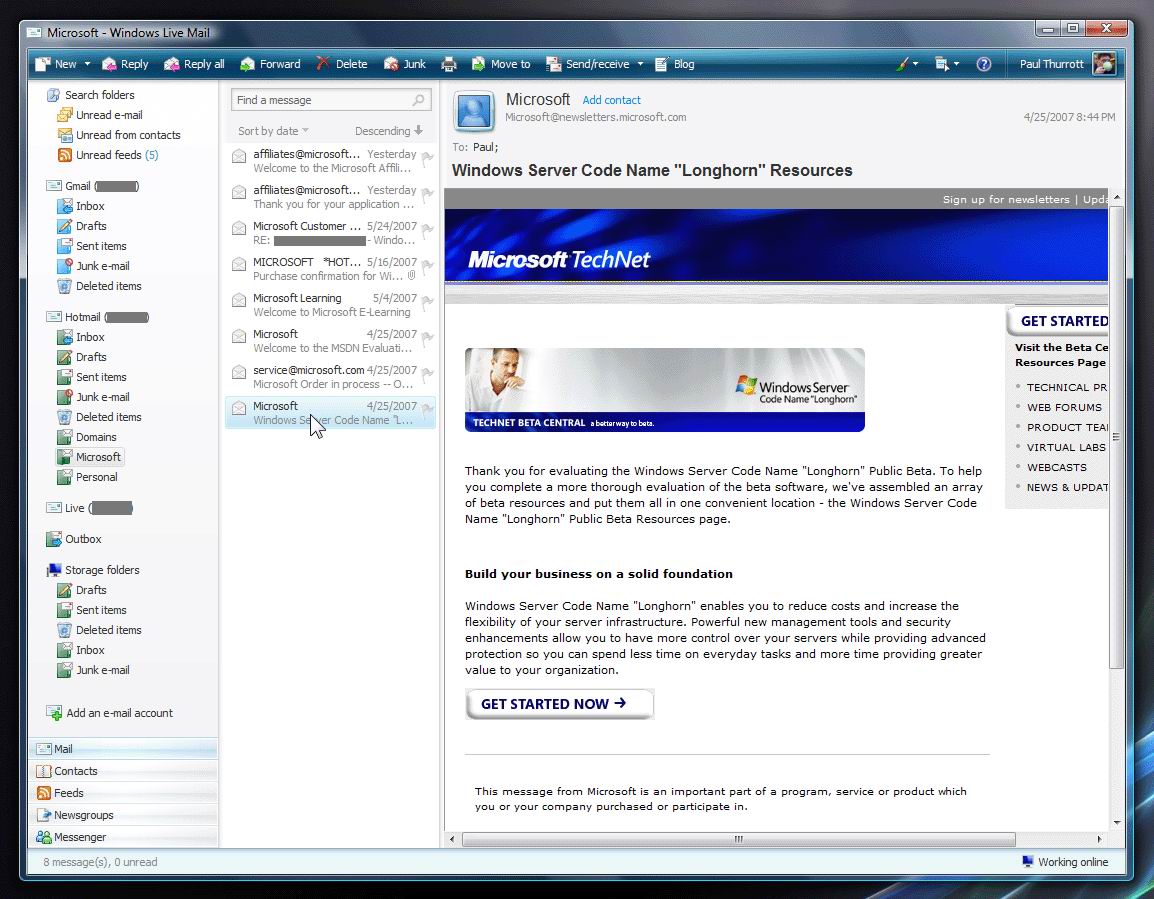The image size is (1154, 899).
Task: Collapse the Gmail account node
Action: pyautogui.click(x=54, y=186)
